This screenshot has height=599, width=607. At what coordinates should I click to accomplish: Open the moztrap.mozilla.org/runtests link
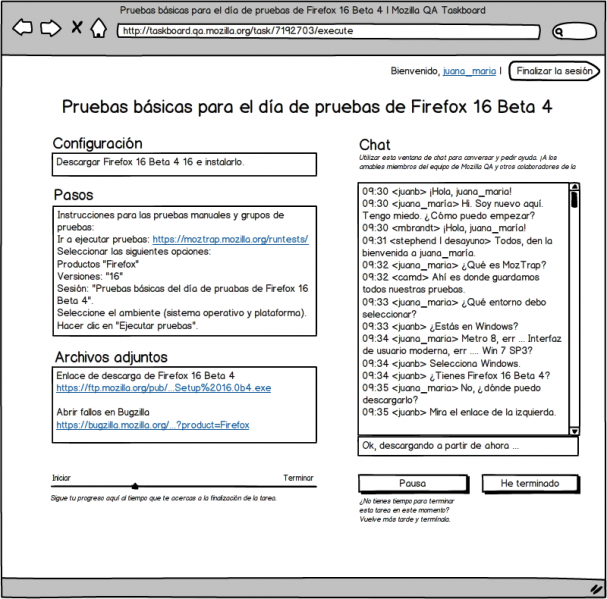pos(230,239)
